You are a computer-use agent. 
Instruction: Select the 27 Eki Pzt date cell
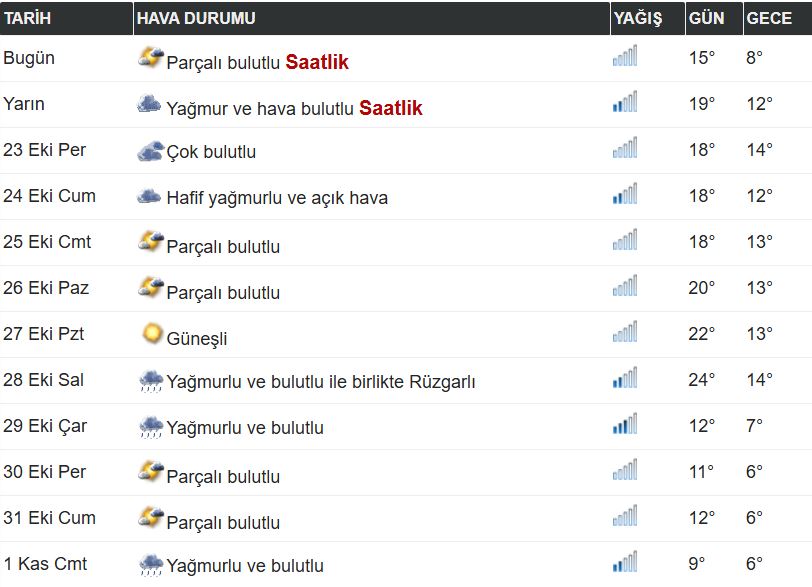coord(44,334)
